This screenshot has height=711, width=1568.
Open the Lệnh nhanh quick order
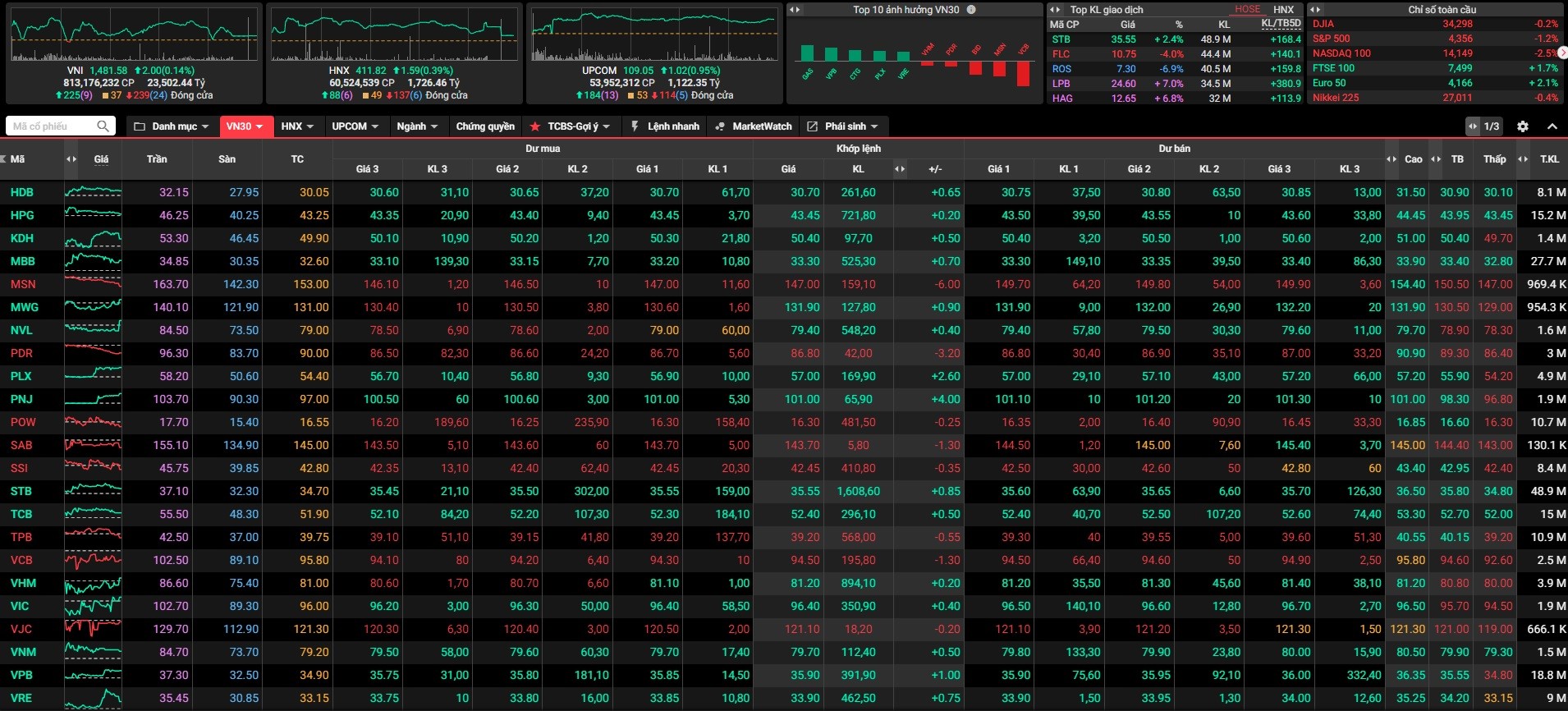[665, 126]
